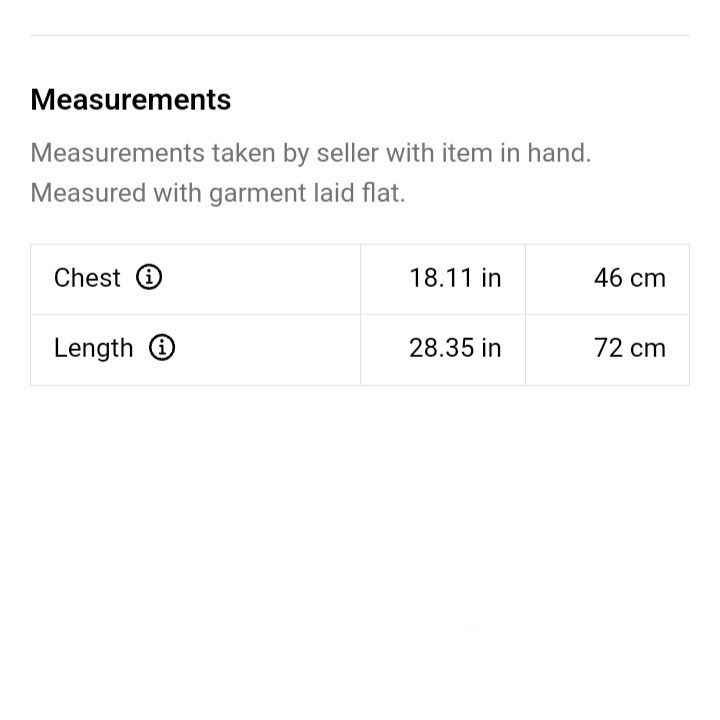Screen dimensions: 720x720
Task: Select the Length row label
Action: tap(93, 348)
